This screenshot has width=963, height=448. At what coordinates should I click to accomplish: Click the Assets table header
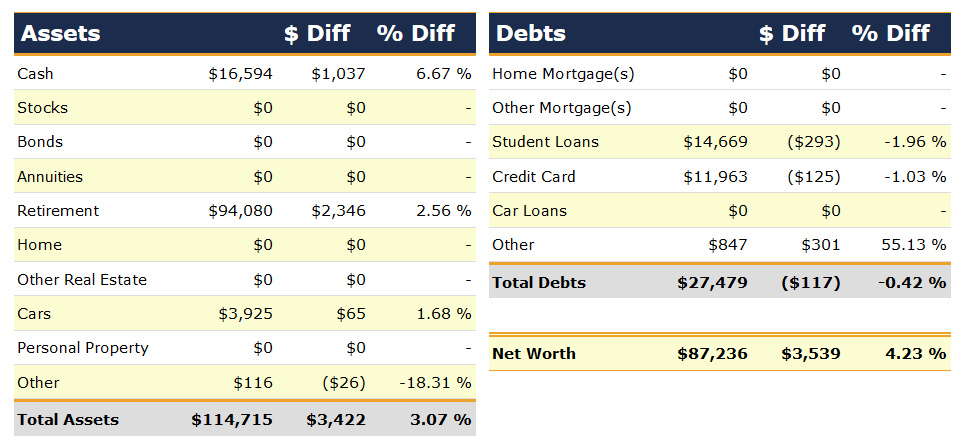[x=60, y=33]
